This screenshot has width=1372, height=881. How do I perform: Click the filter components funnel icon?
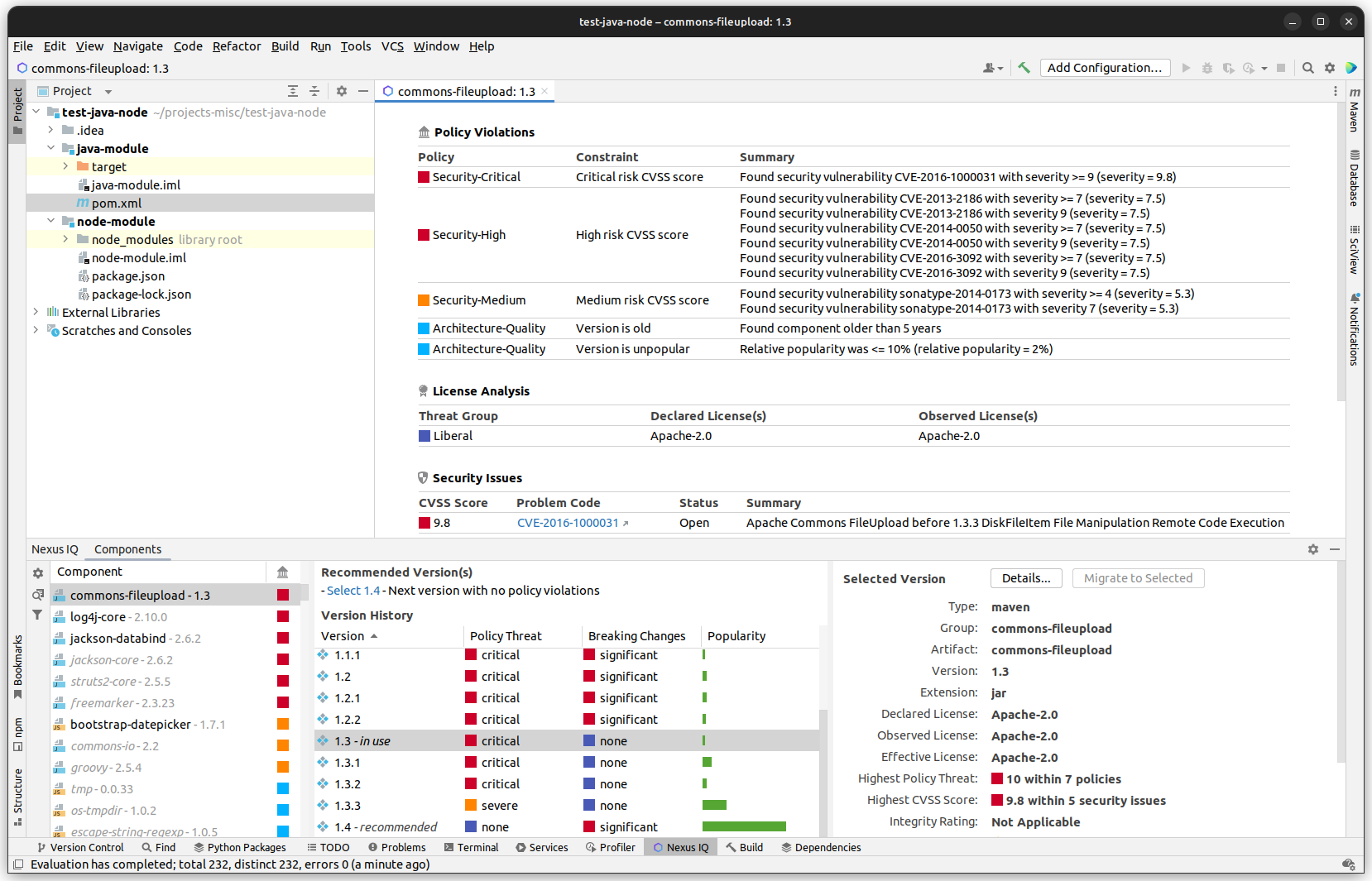tap(38, 615)
